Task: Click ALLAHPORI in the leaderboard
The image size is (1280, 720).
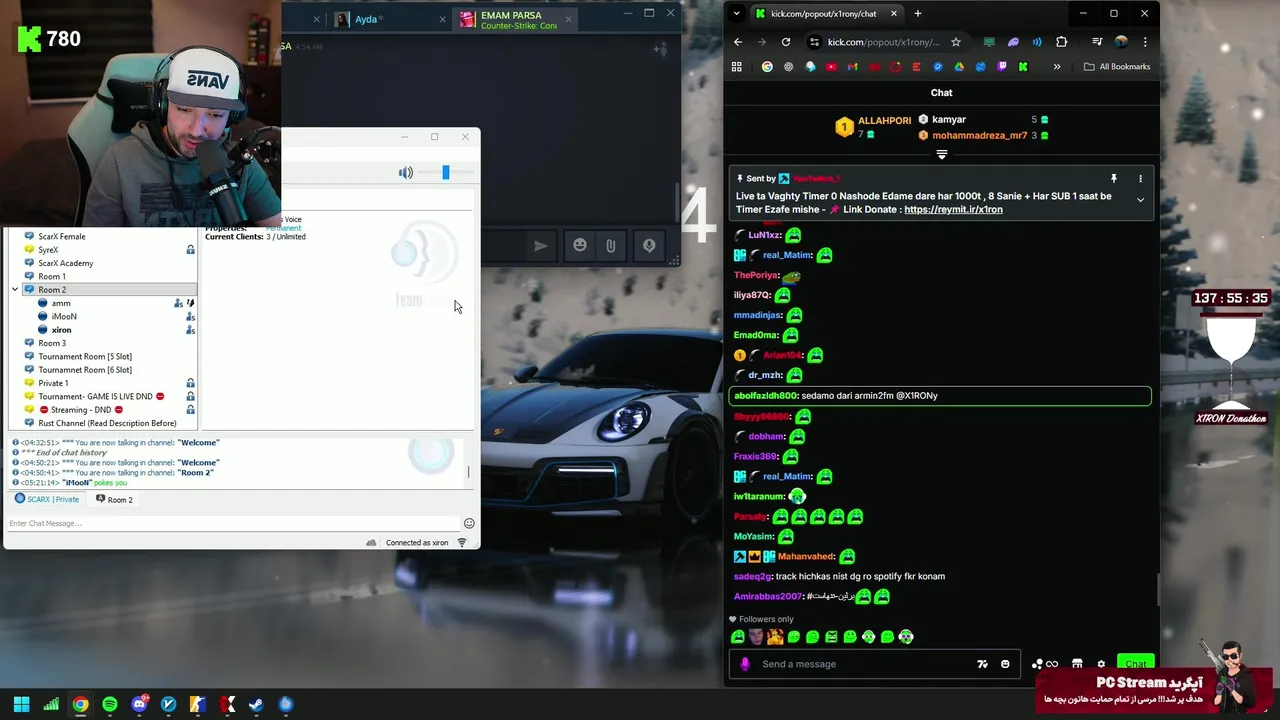Action: (x=884, y=121)
